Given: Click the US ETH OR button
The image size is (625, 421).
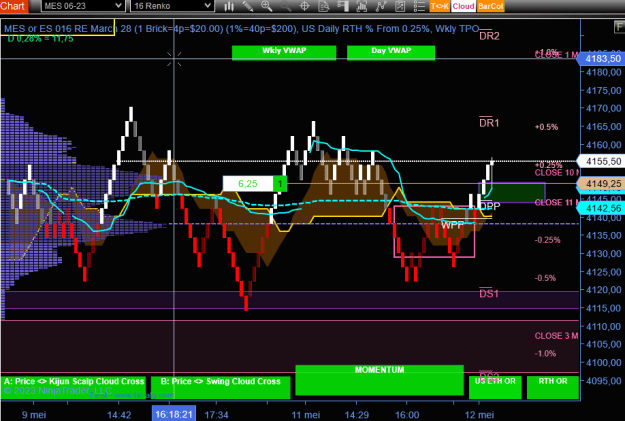Looking at the screenshot, I should [x=495, y=388].
